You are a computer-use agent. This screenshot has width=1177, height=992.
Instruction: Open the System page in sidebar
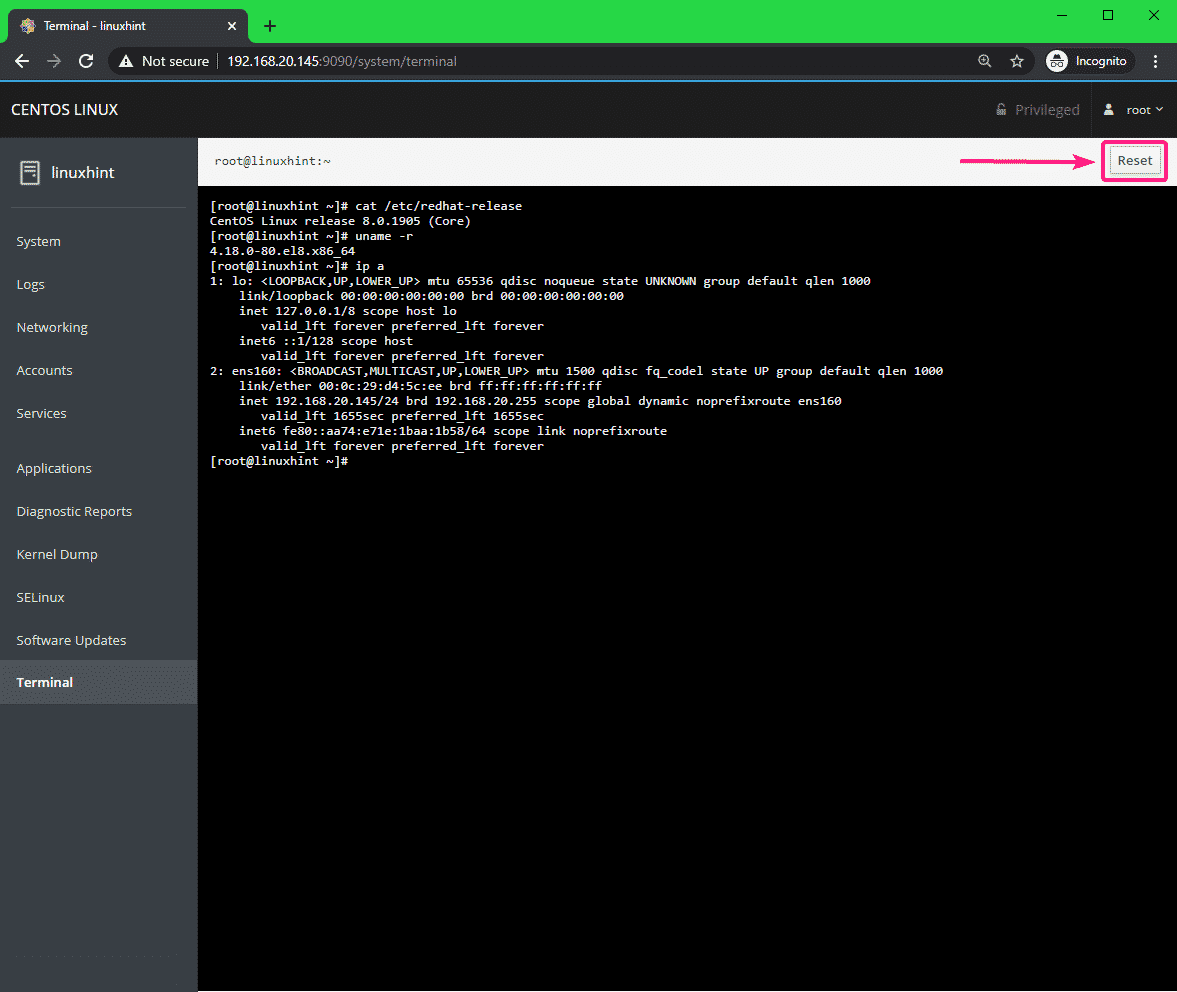click(x=39, y=241)
